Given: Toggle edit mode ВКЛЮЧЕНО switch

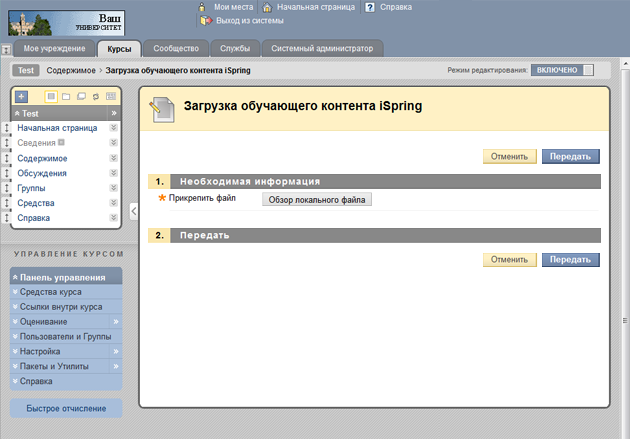Looking at the screenshot, I should 562,70.
